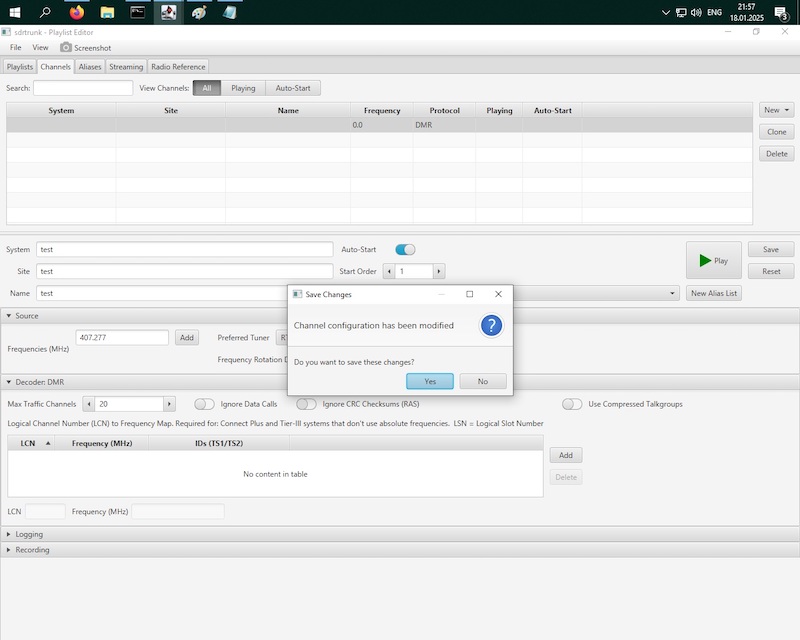Open Windows taskbar search
Viewport: 800px width, 640px height.
(x=45, y=12)
